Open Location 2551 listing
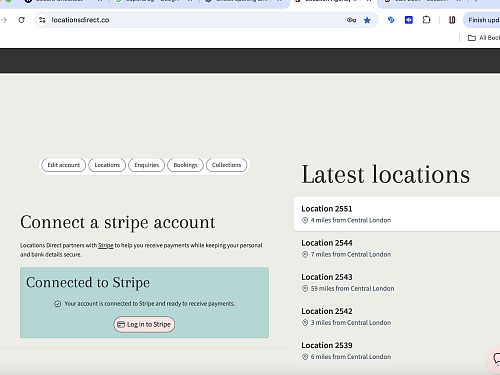The image size is (500, 375). [x=397, y=214]
